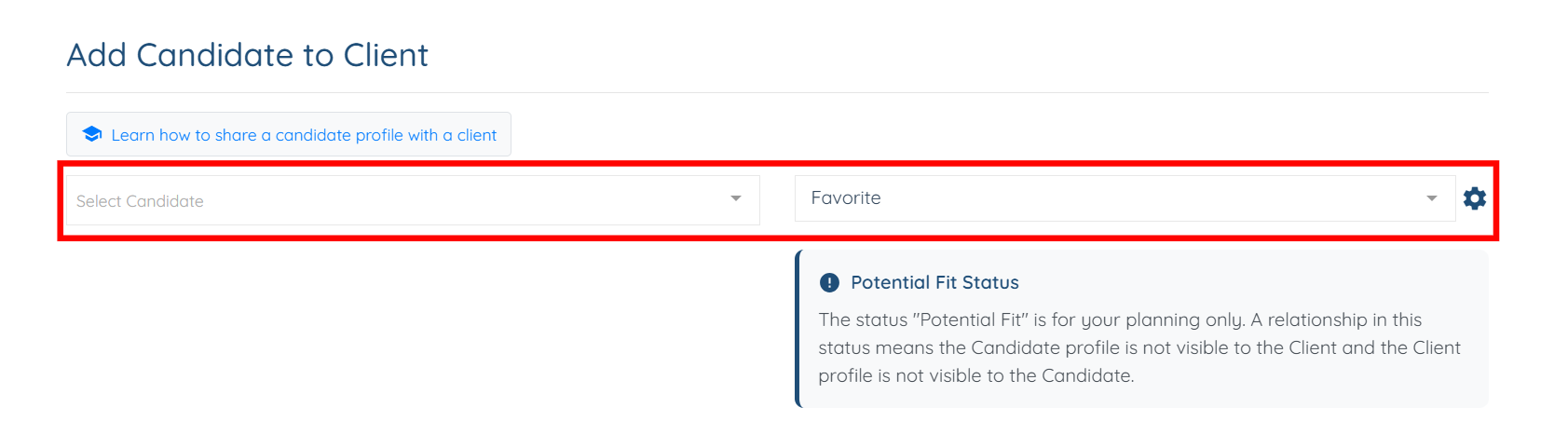
Task: Click the horizontal divider under the title
Action: coord(777,93)
